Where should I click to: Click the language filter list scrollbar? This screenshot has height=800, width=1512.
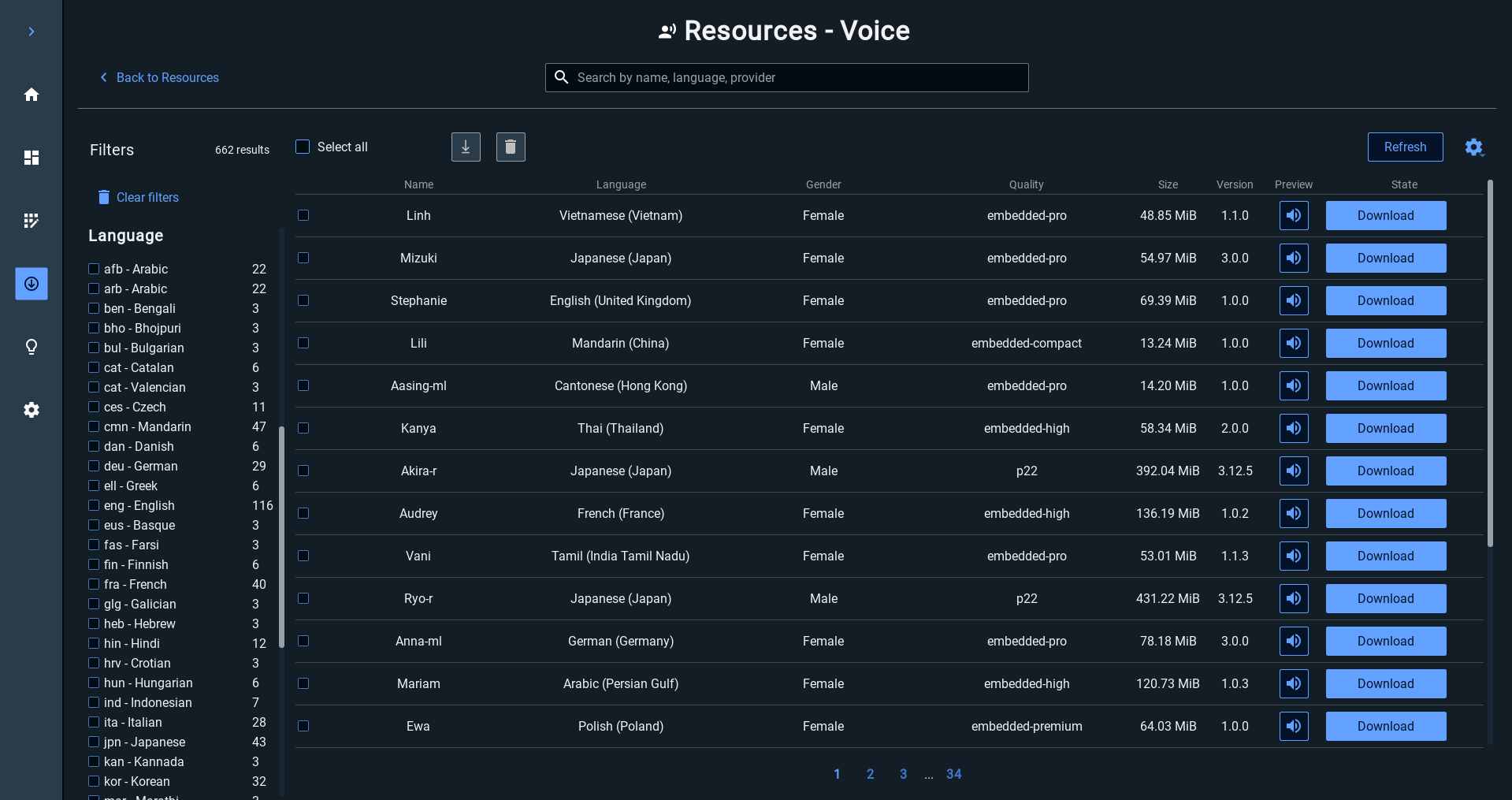[x=281, y=537]
